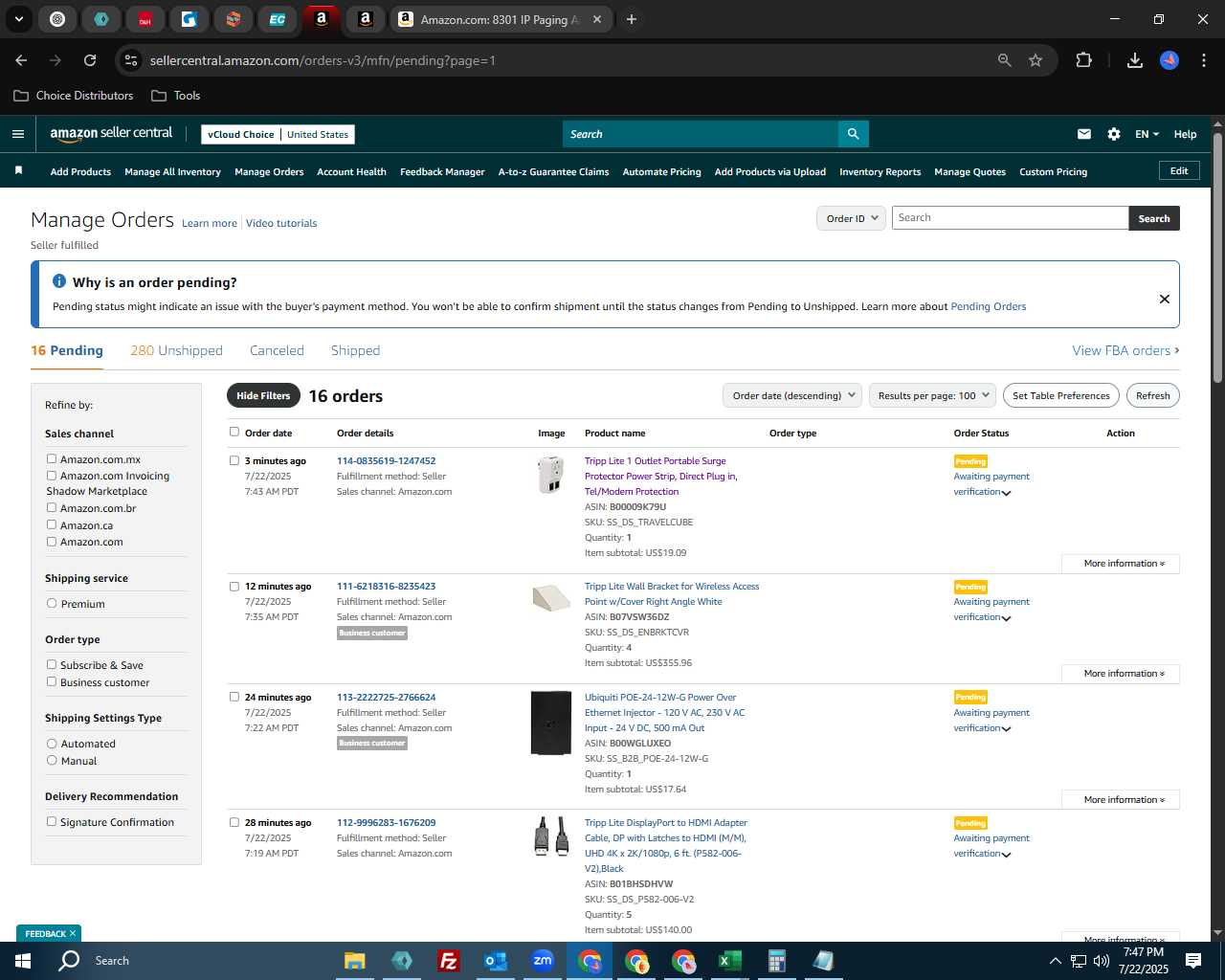Click the address bar zoom magnifier icon
Viewport: 1225px width, 980px height.
click(x=1005, y=60)
